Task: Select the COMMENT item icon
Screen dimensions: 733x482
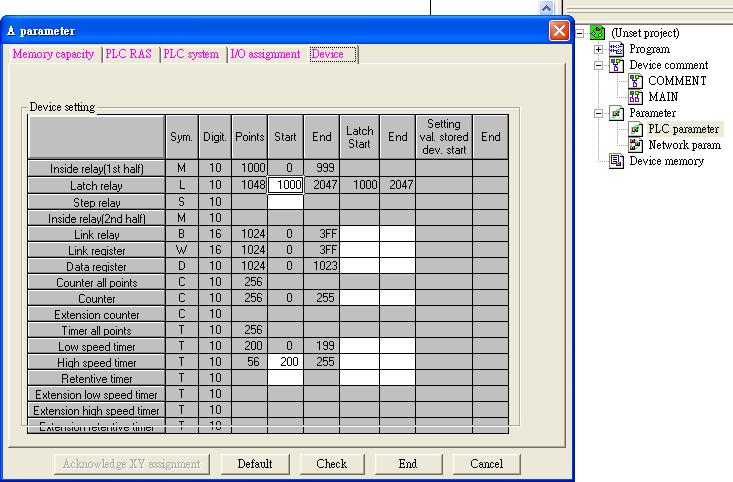Action: coord(636,81)
